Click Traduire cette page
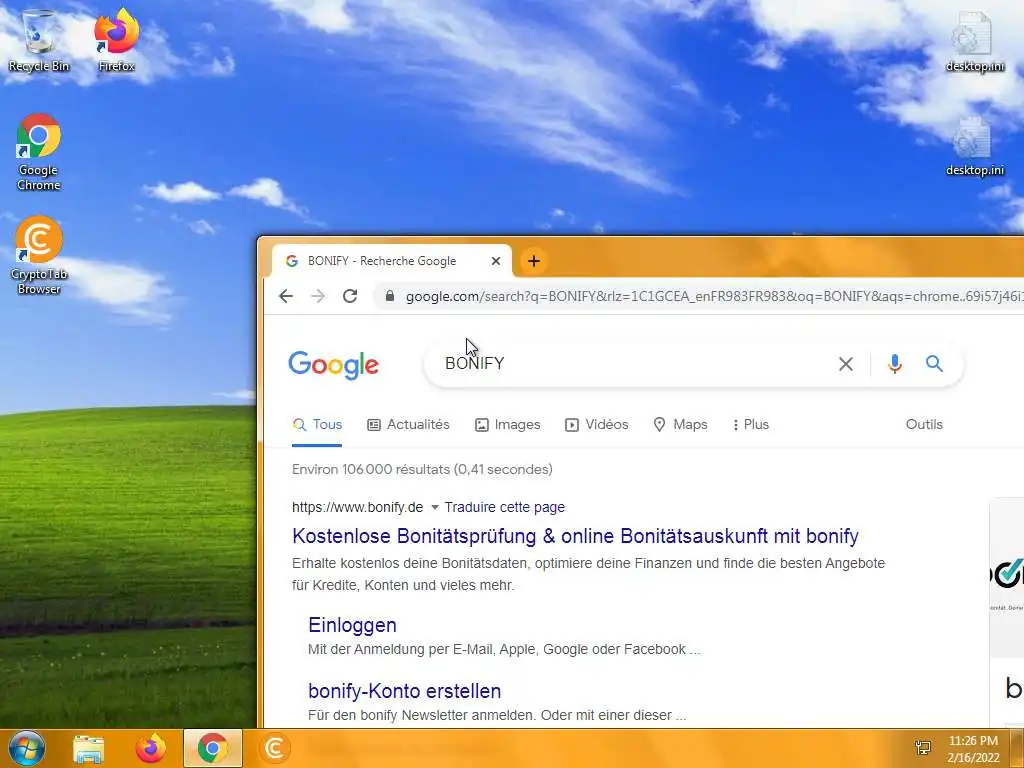1024x768 pixels. point(504,507)
